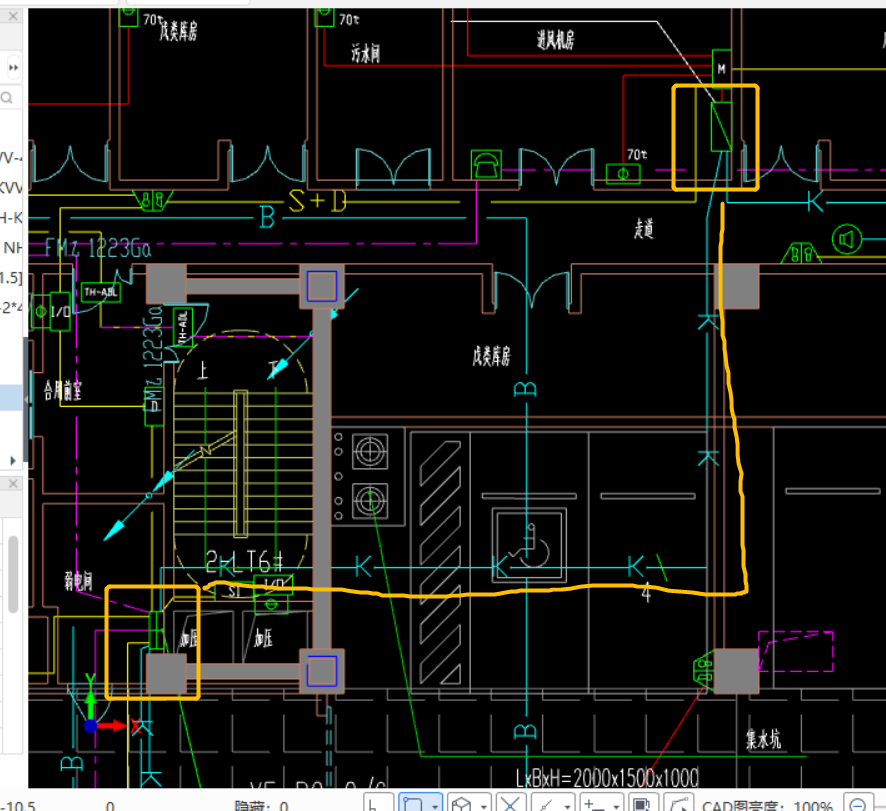Select the magenta dashed rectangle near the column
The width and height of the screenshot is (886, 811).
[x=796, y=652]
